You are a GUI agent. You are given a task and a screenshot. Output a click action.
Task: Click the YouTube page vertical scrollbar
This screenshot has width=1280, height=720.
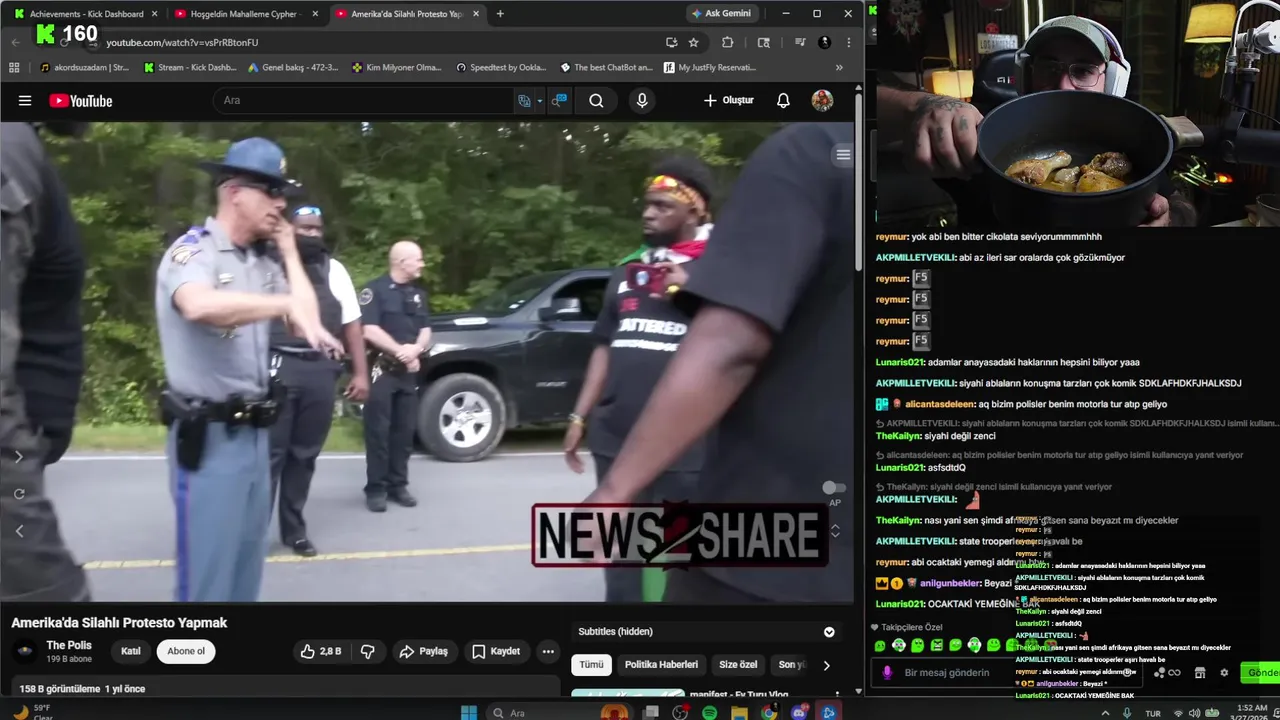pyautogui.click(x=858, y=180)
